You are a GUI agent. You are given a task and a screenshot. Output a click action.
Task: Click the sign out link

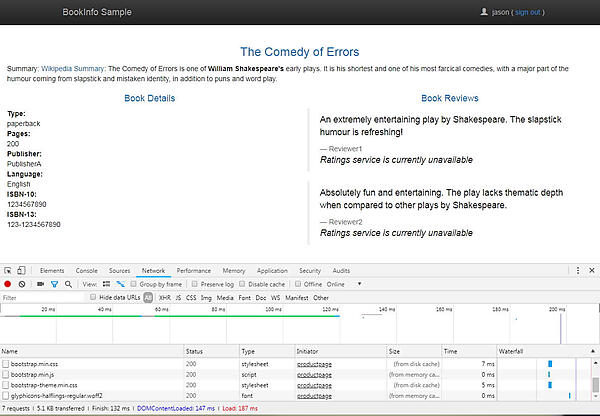coord(526,12)
